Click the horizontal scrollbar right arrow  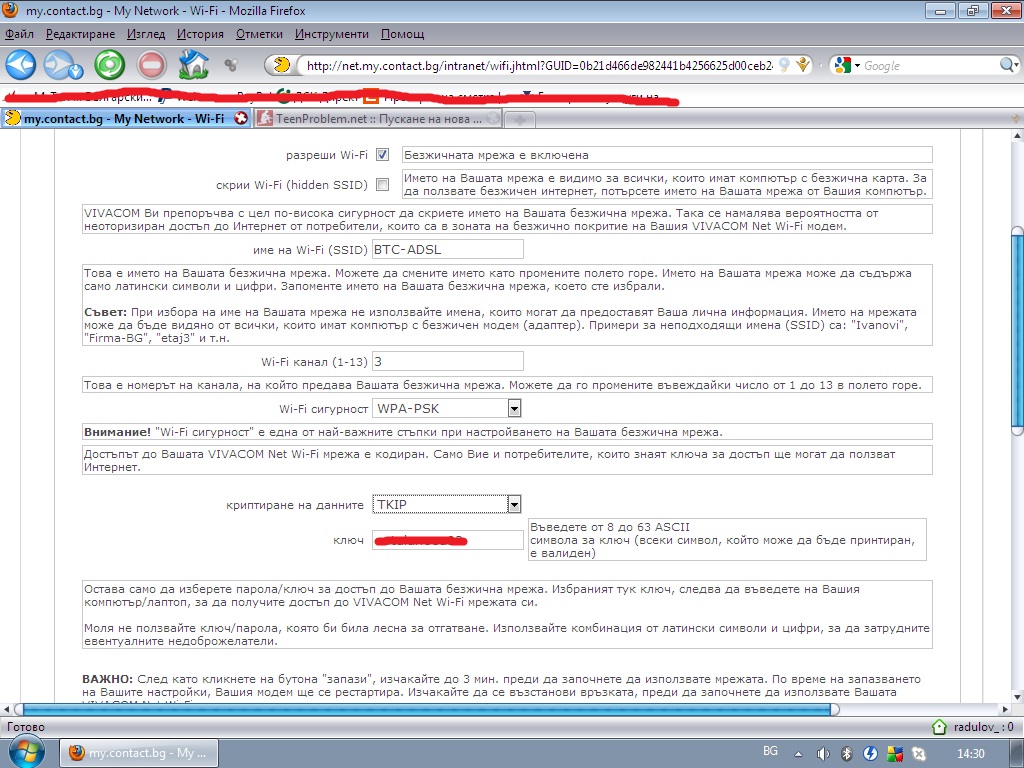(x=1005, y=709)
